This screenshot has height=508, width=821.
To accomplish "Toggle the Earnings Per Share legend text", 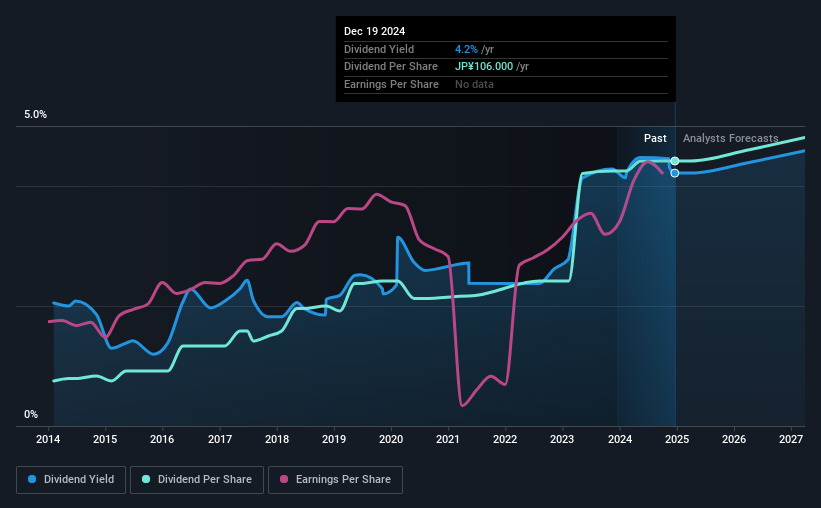I will coord(341,480).
